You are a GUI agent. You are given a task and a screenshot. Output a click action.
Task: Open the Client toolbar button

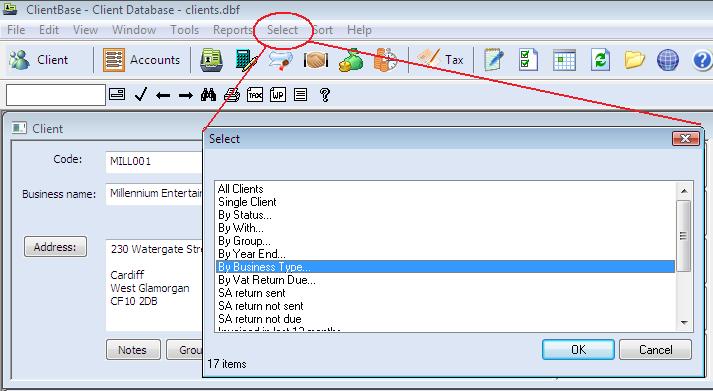click(x=38, y=60)
